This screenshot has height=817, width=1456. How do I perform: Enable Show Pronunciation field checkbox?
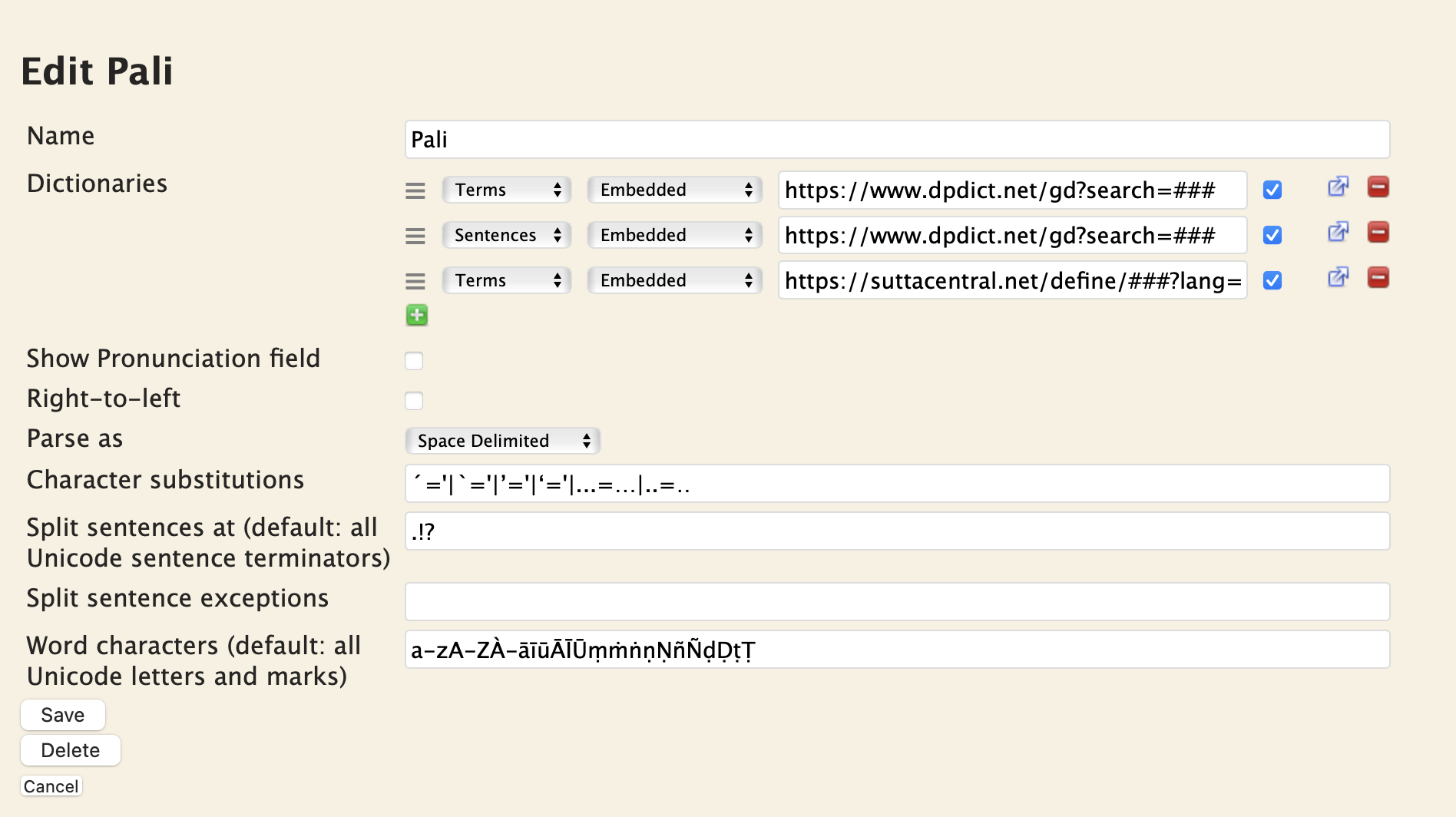(414, 361)
